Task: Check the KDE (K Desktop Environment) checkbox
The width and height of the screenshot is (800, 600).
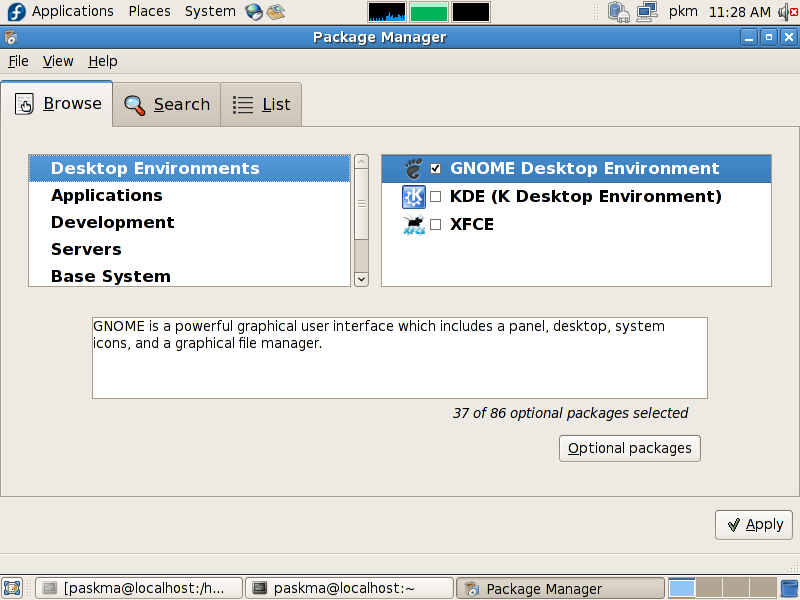Action: coord(435,196)
